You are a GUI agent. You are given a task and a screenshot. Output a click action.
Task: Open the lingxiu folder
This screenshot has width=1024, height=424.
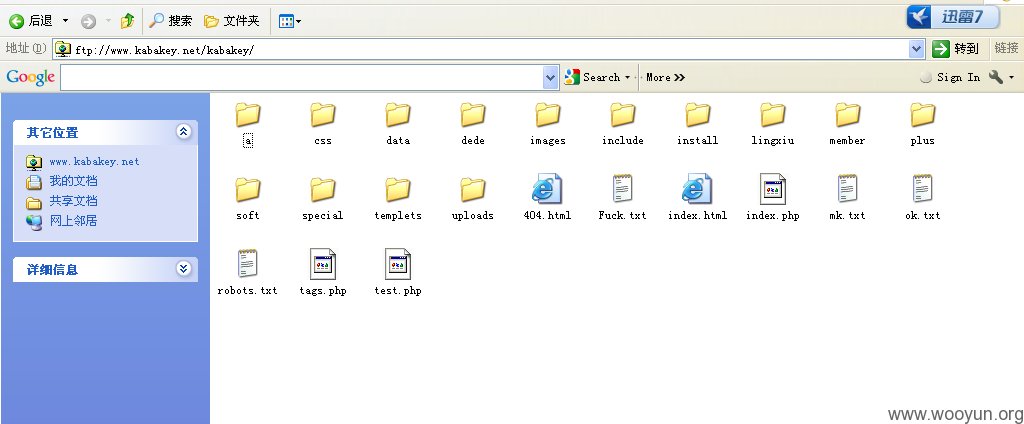[x=773, y=115]
